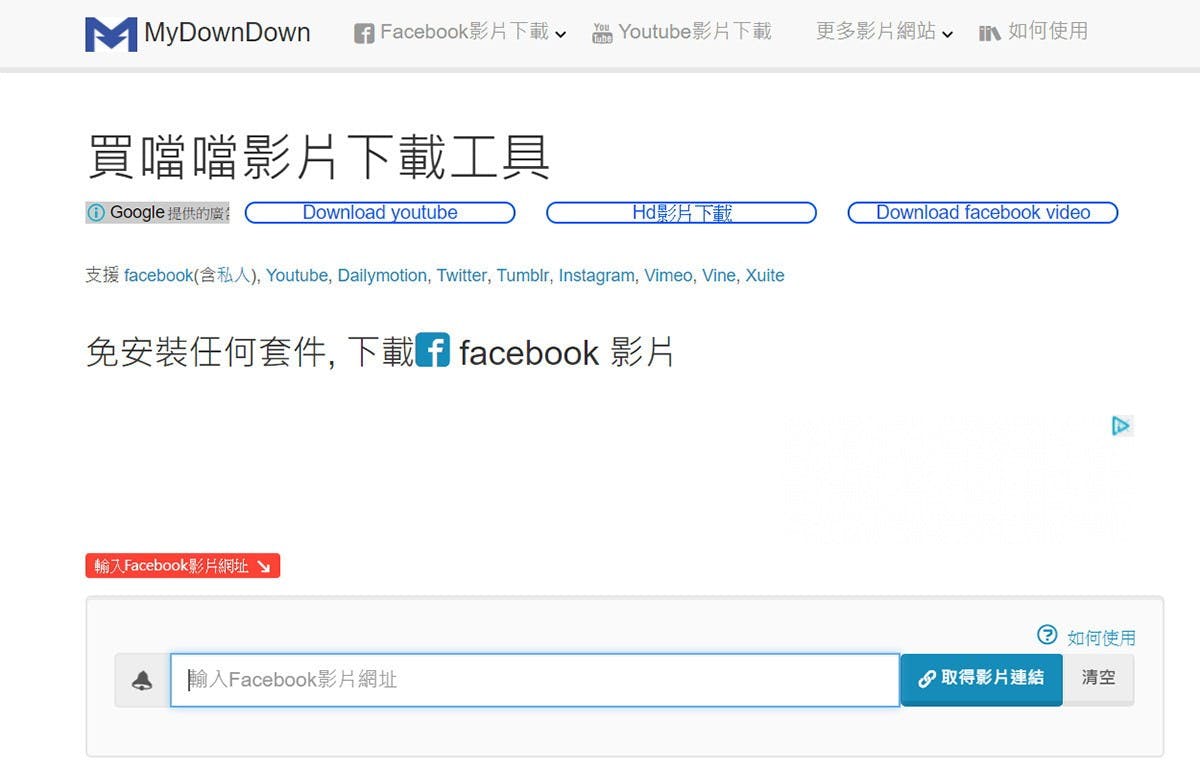1200x770 pixels.
Task: Open the Youtube supported-site link
Action: (x=296, y=276)
